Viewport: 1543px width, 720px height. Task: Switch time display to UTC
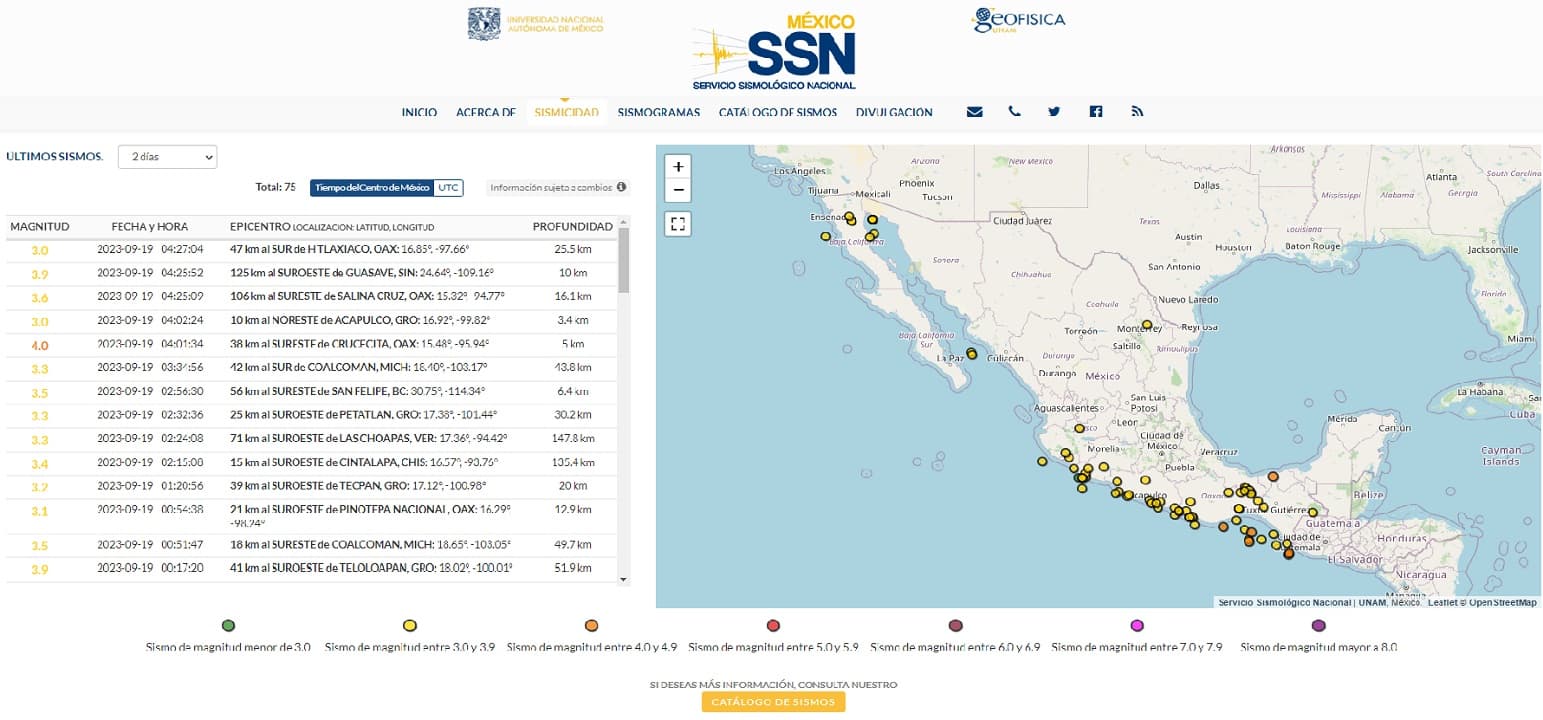pos(449,187)
